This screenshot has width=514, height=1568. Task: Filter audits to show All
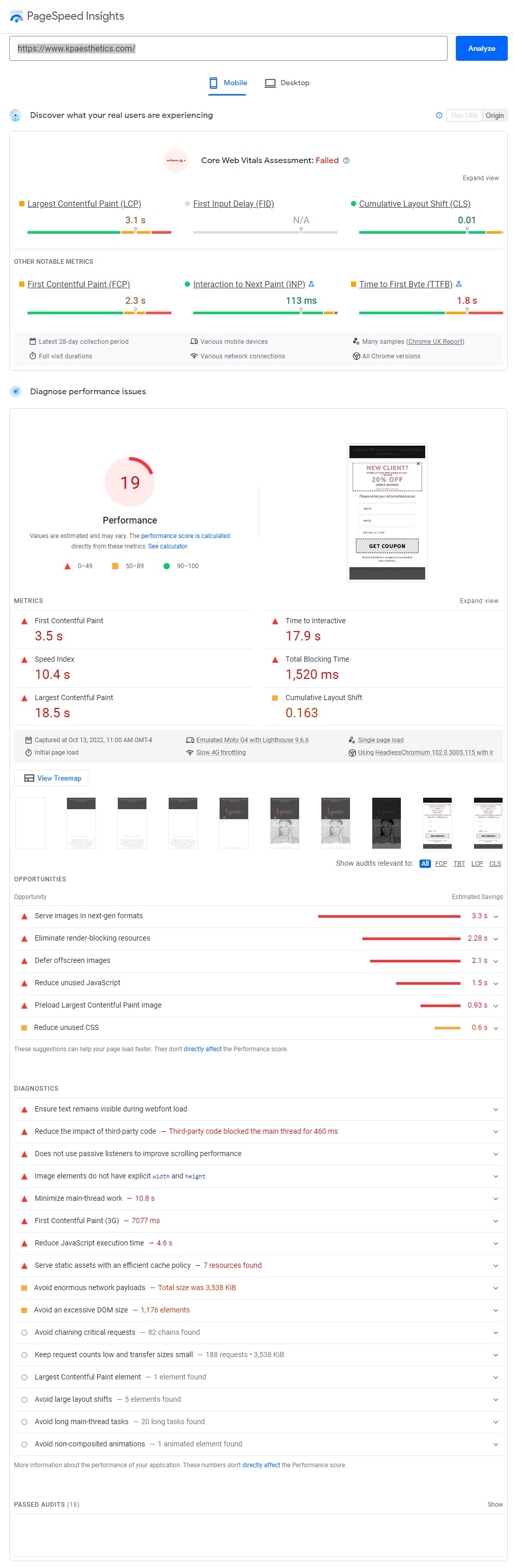click(x=425, y=864)
